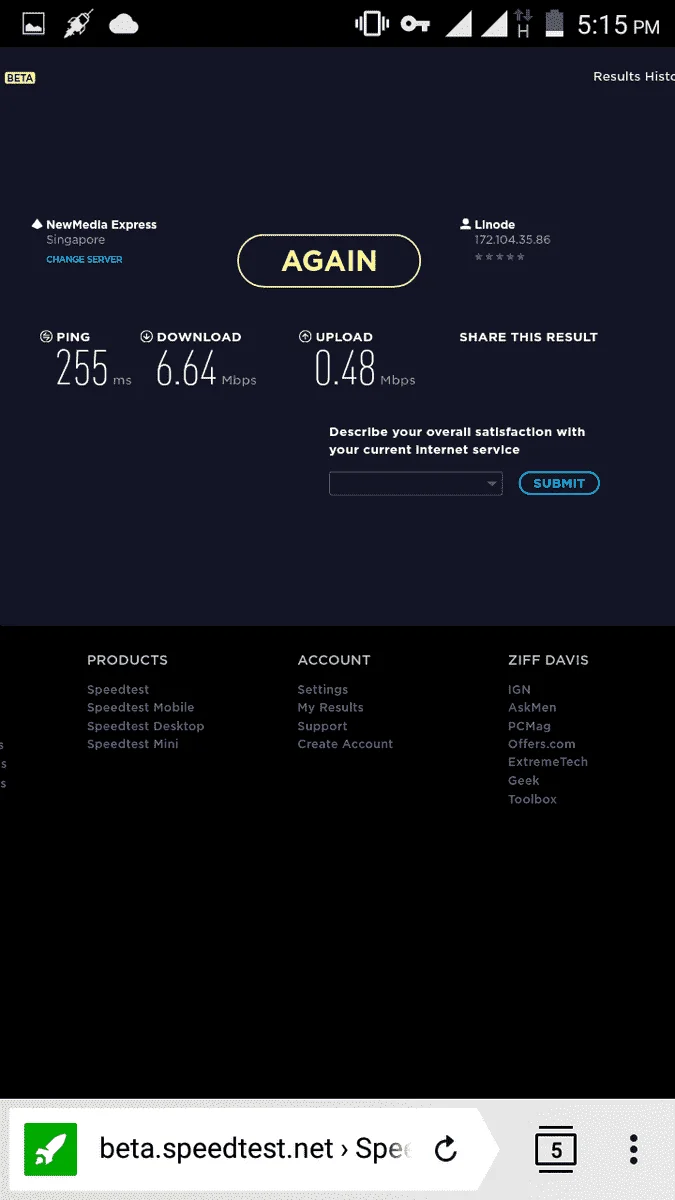Click the ping icon

(x=46, y=337)
